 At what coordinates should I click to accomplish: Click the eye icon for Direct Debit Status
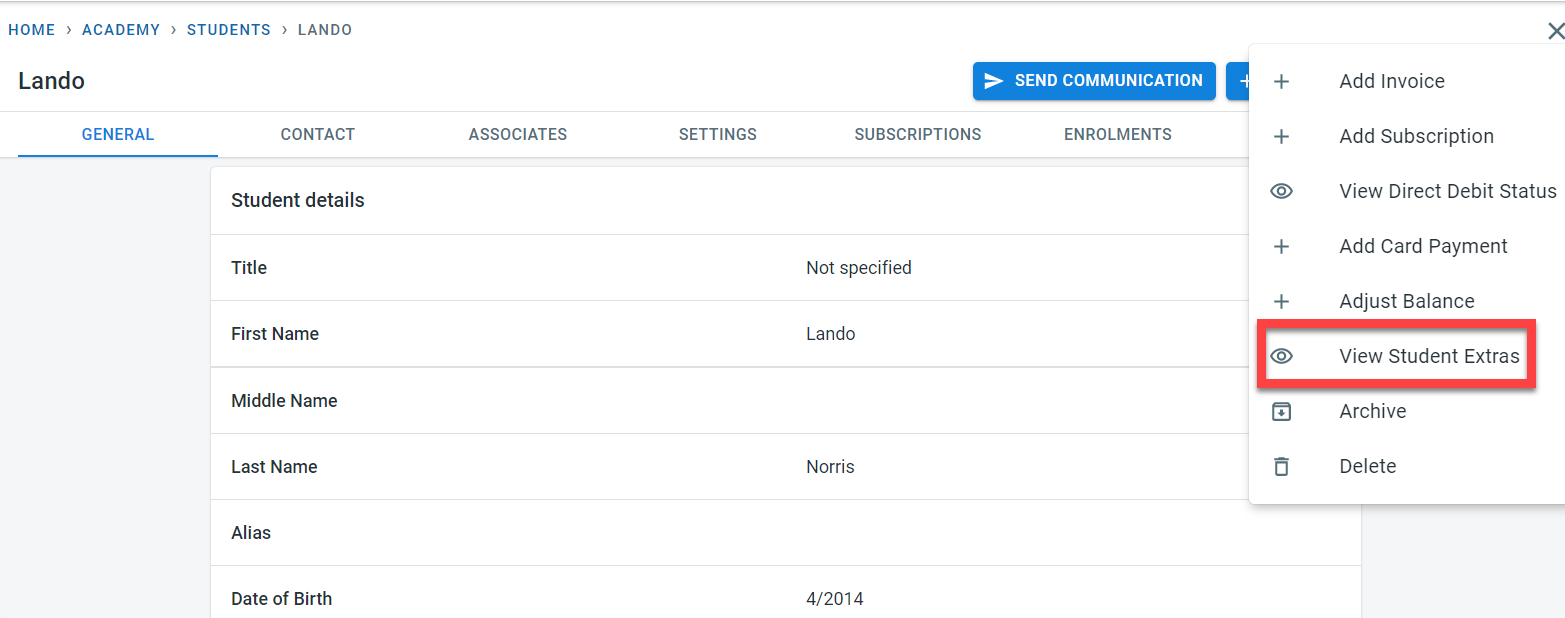point(1281,191)
